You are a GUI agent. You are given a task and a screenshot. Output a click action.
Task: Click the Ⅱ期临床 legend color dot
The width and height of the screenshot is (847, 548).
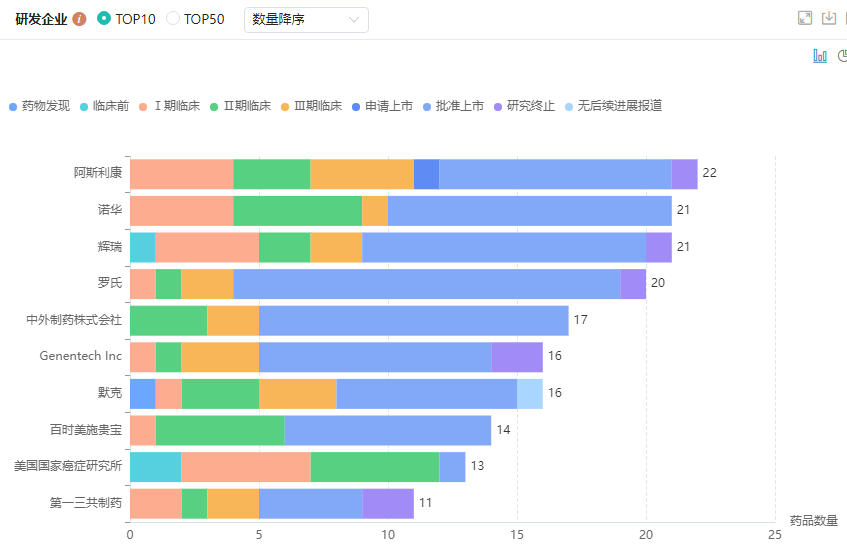(x=214, y=106)
